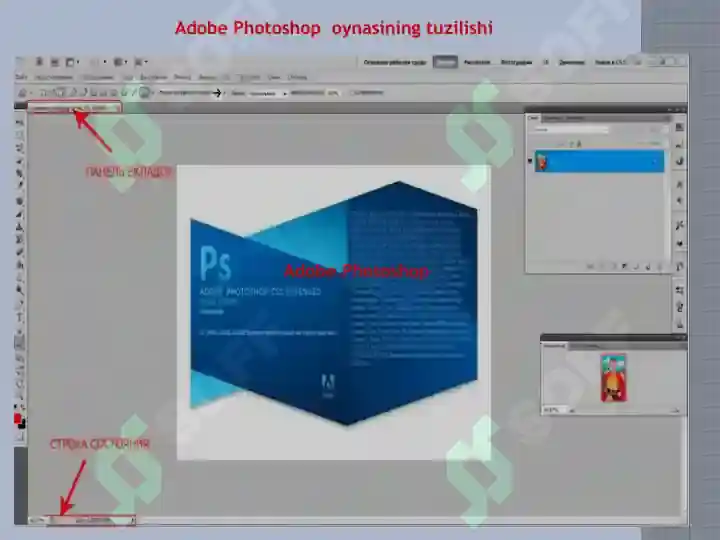Viewport: 720px width, 540px height.
Task: Open the Файл menu
Action: coord(22,77)
